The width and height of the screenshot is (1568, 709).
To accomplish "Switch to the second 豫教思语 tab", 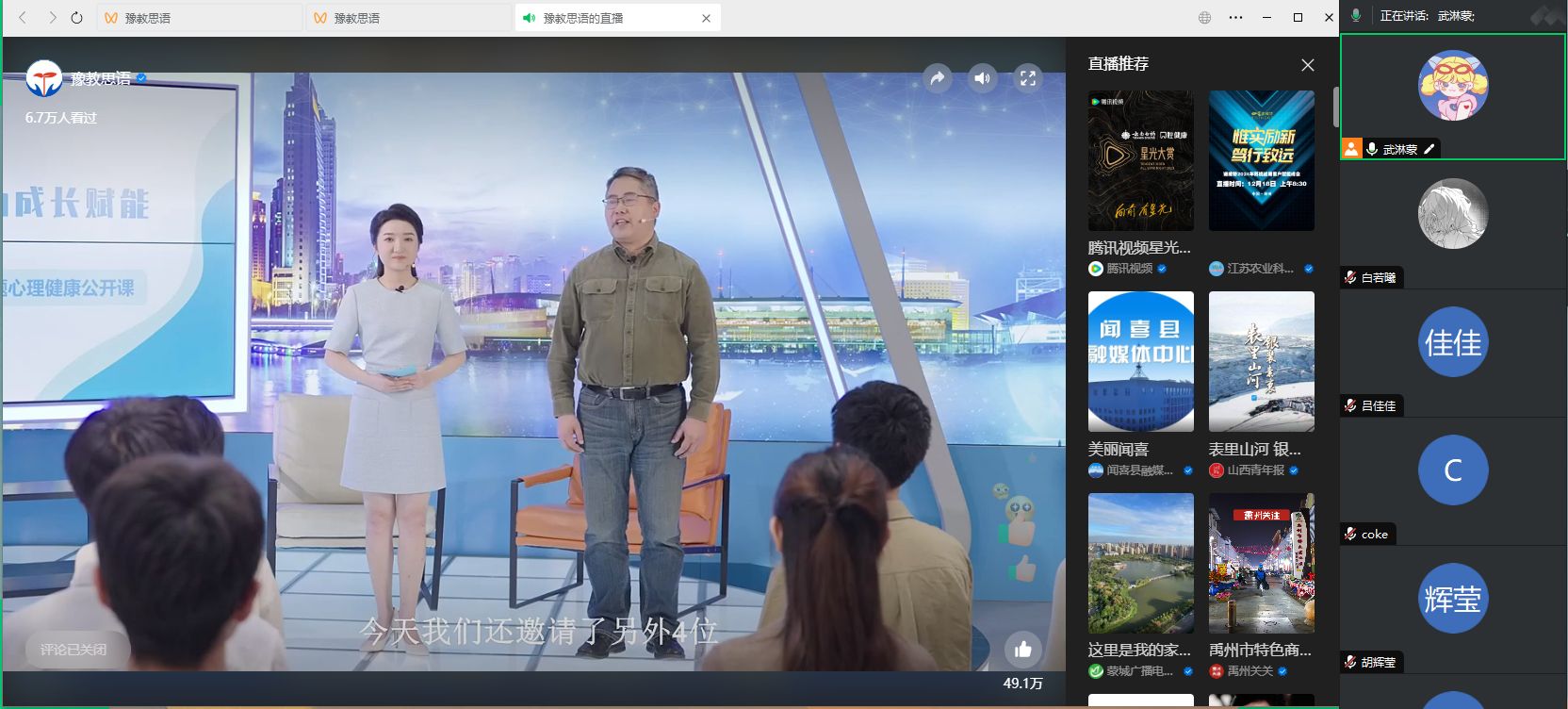I will tap(407, 18).
